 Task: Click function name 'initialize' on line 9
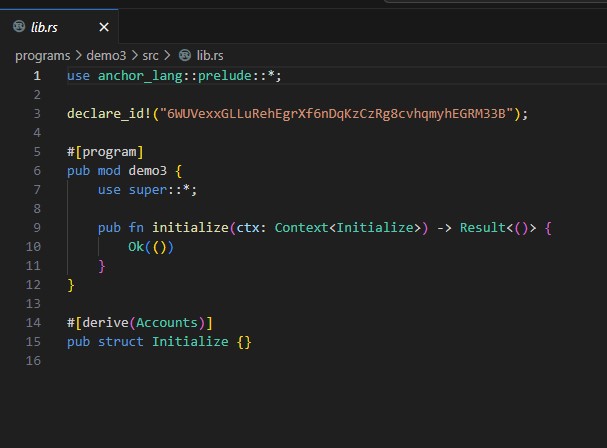tap(190, 228)
